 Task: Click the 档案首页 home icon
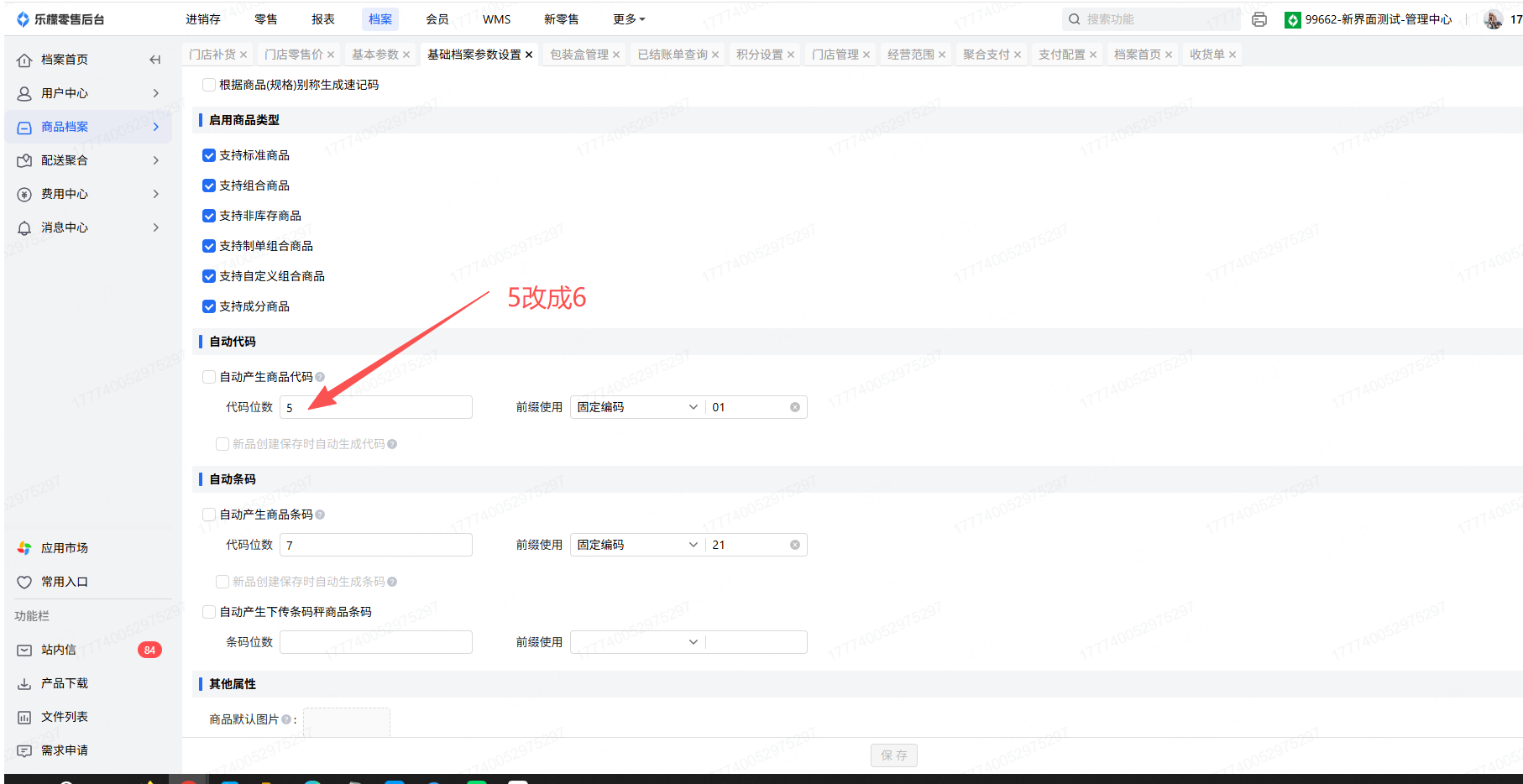[x=24, y=60]
